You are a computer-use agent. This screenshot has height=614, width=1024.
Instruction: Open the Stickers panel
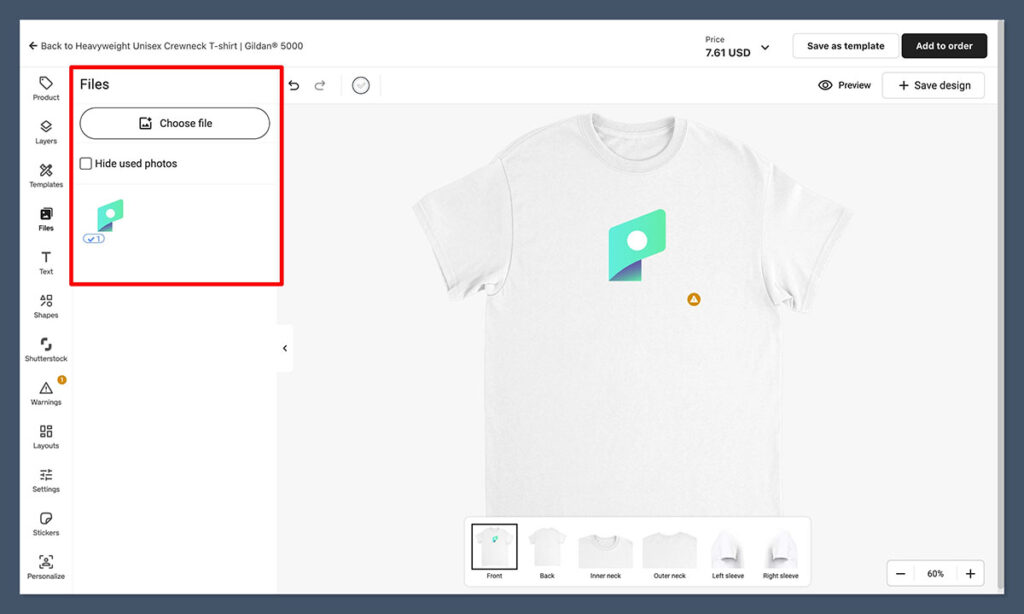pyautogui.click(x=46, y=523)
